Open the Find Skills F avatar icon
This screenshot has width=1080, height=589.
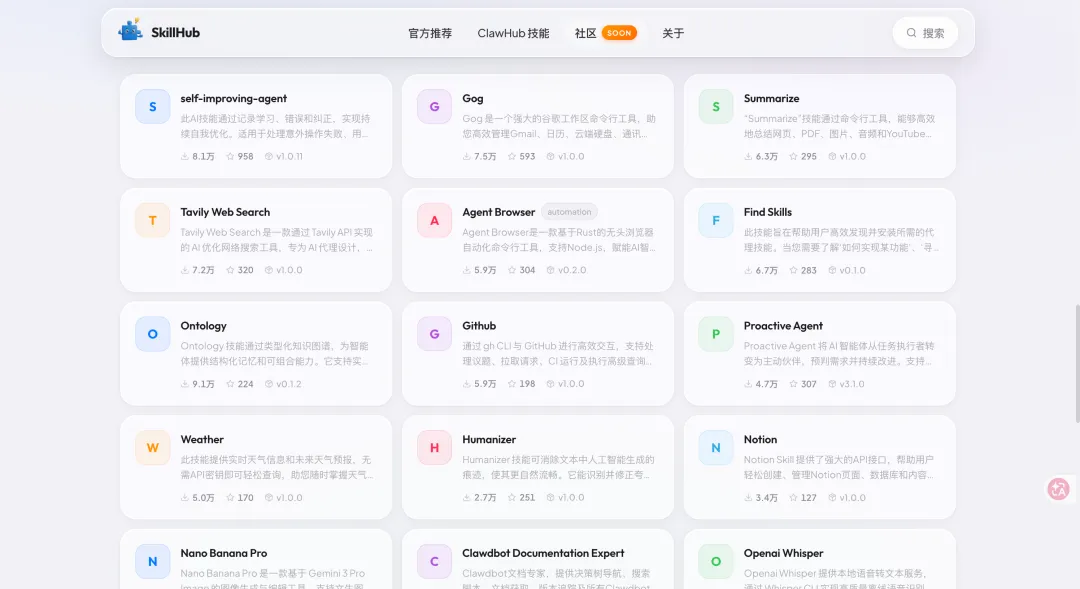(x=716, y=220)
